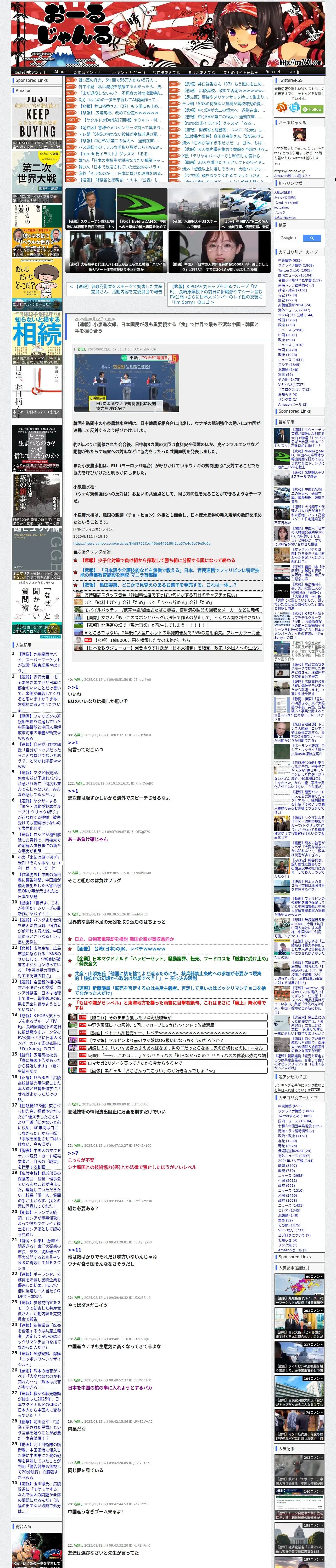336x1568 pixels.
Task: Open the スウェーデン首相 news thumbnail
Action: (x=91, y=209)
